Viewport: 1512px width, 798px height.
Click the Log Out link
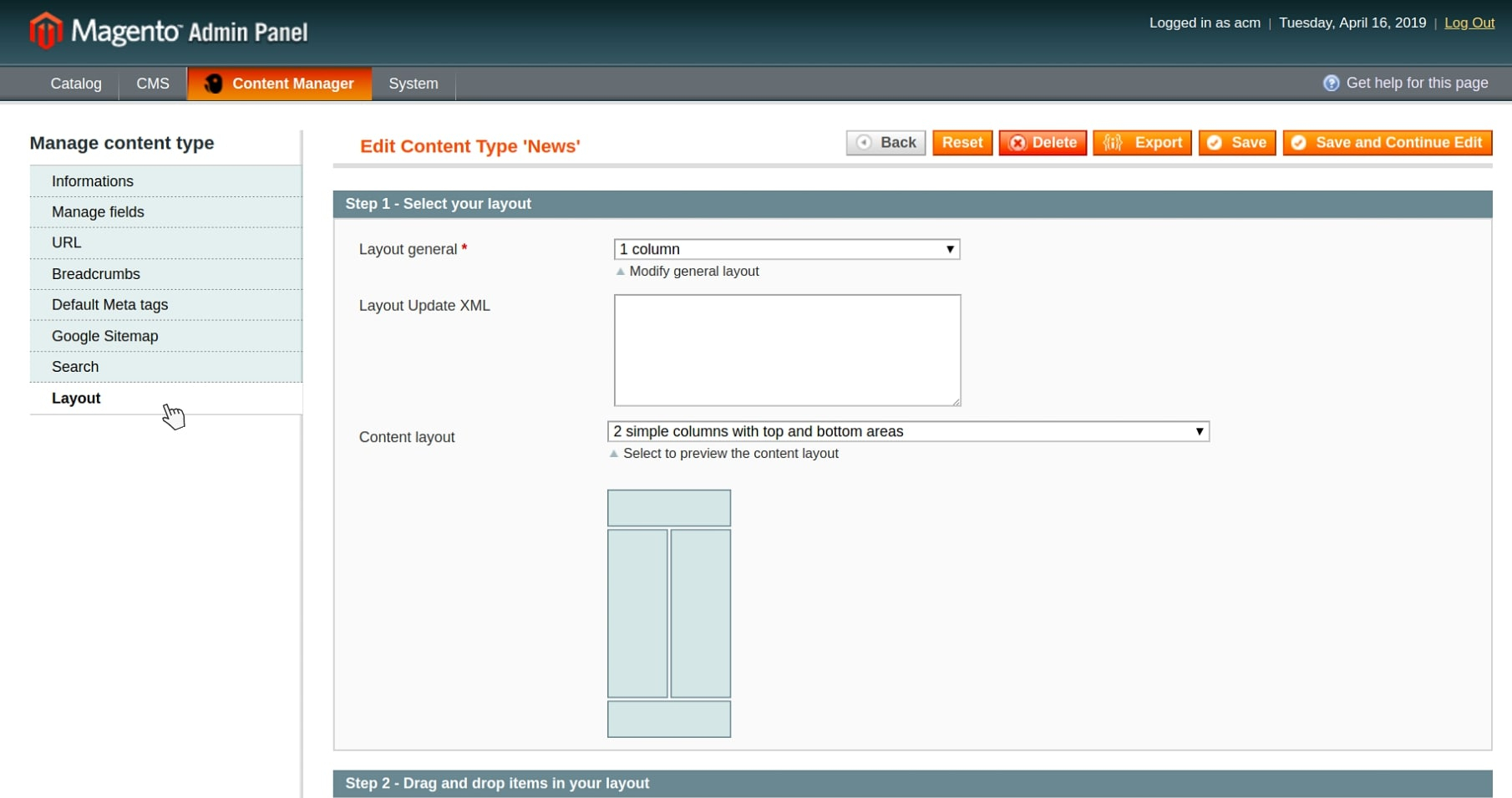point(1469,23)
